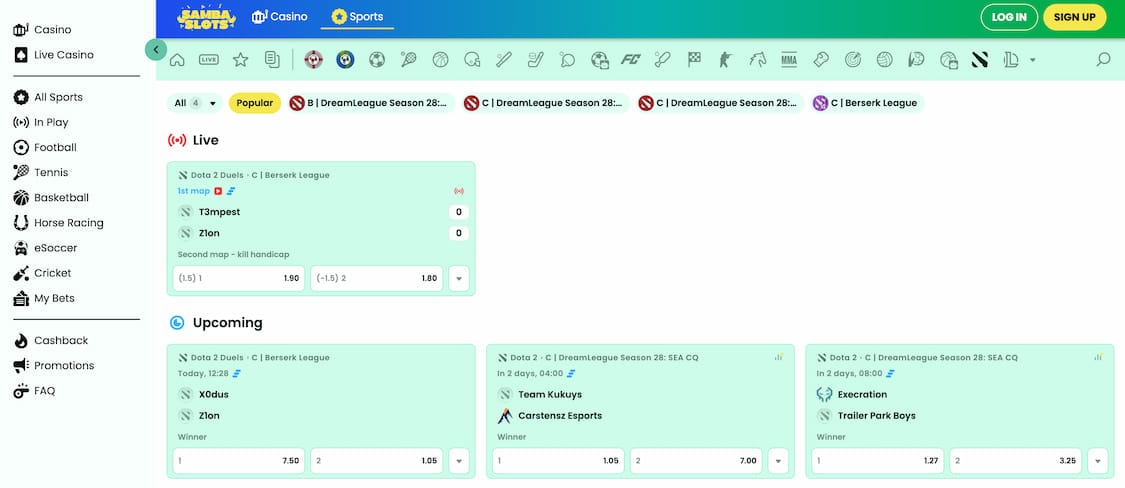This screenshot has width=1125, height=488.
Task: Open the LIVE events icon in sports bar
Action: (209, 60)
